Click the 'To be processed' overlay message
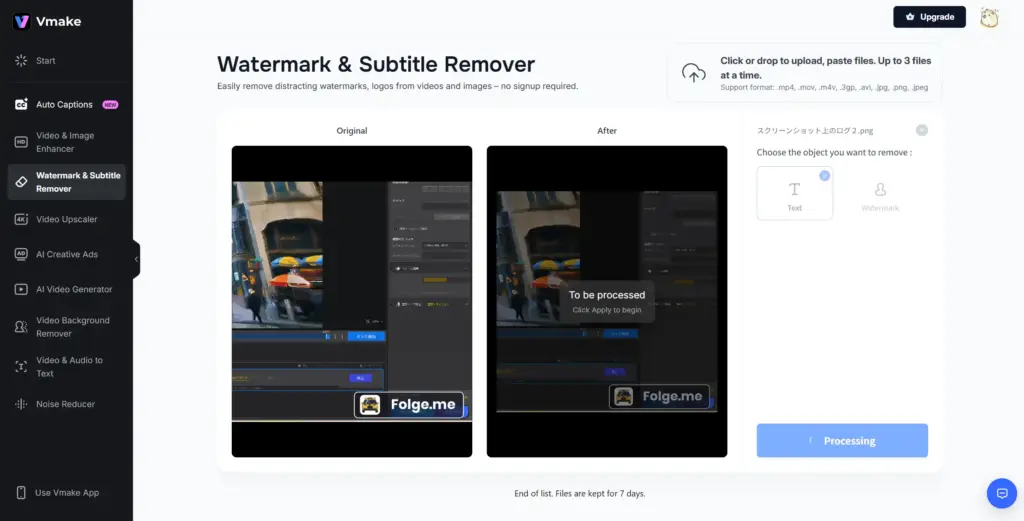Viewport: 1024px width, 521px height. pyautogui.click(x=607, y=301)
